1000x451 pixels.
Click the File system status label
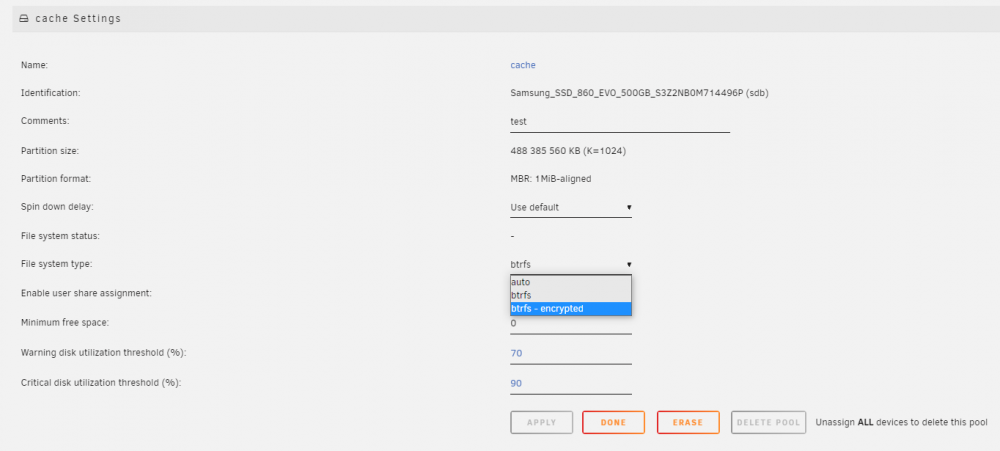[x=61, y=236]
